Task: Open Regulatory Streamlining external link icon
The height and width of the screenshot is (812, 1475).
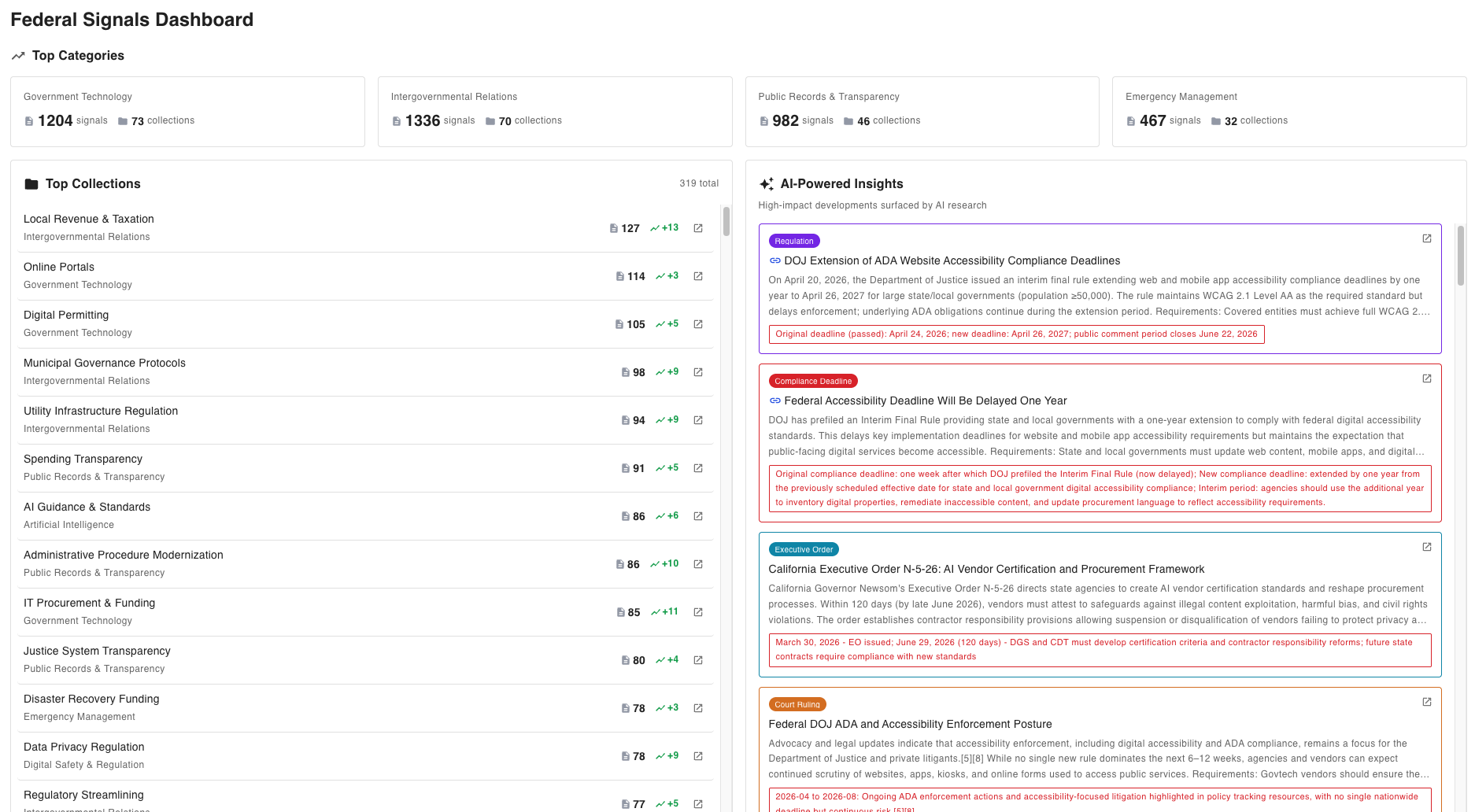Action: (x=698, y=804)
